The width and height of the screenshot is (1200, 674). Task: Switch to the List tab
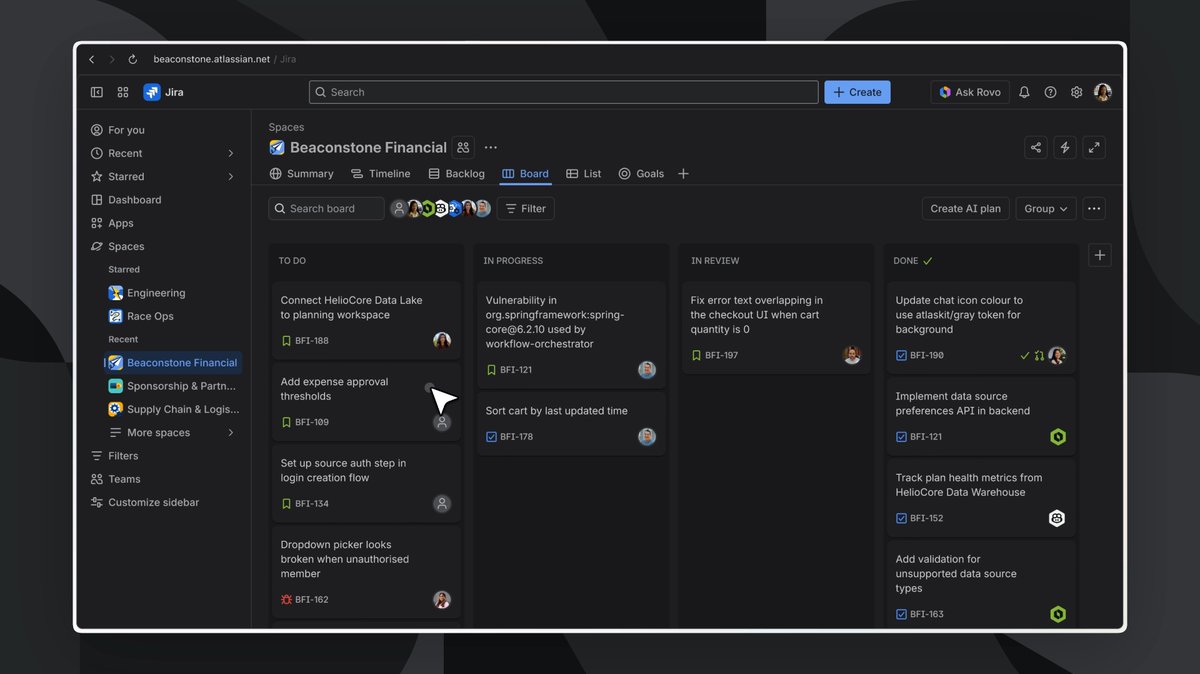click(x=584, y=174)
